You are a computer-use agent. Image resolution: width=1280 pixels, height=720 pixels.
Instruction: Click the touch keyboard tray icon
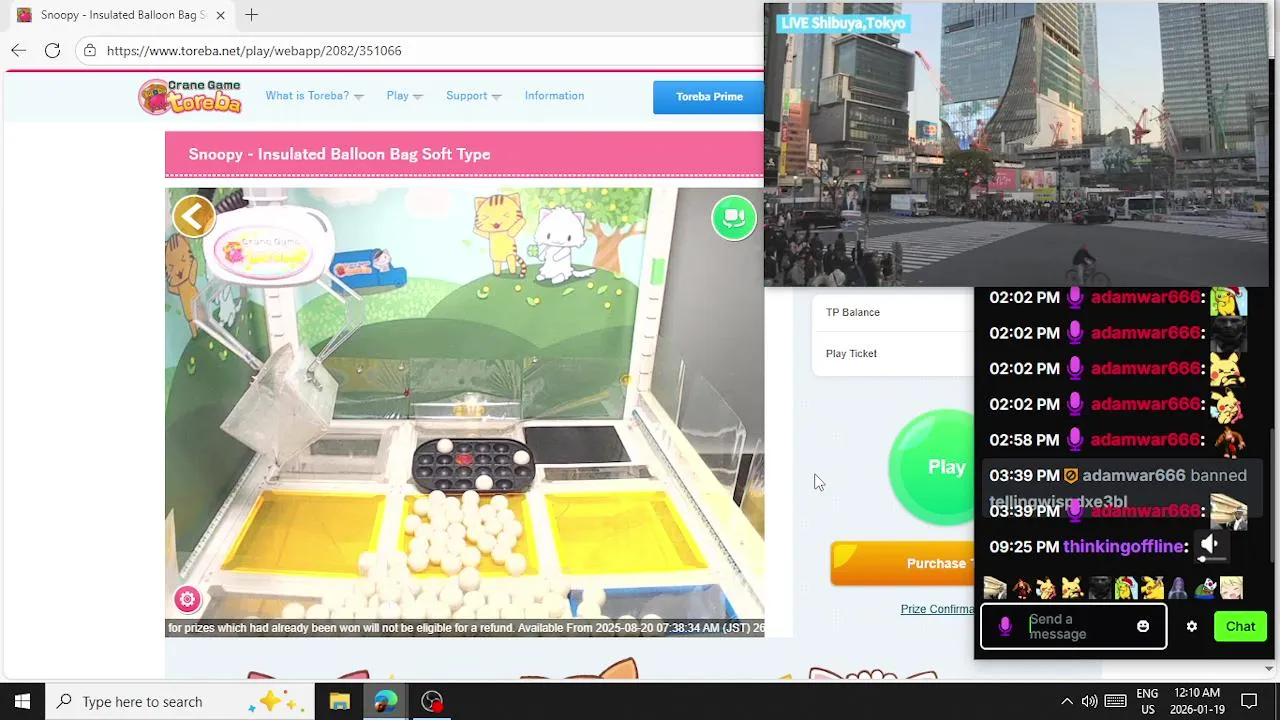click(x=1116, y=701)
